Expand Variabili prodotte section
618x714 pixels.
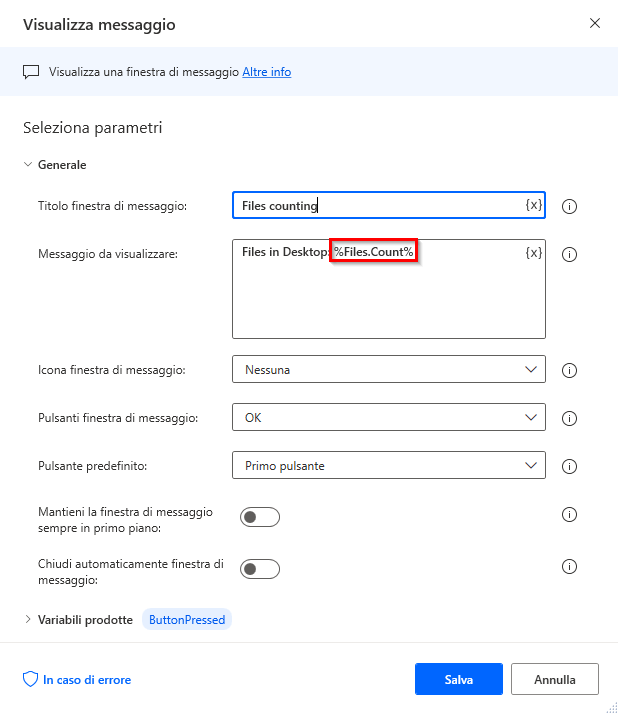pos(28,620)
